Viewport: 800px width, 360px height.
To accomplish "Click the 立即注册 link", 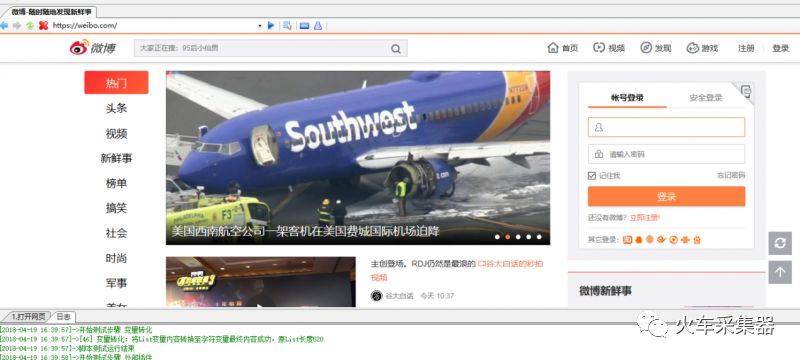I will click(x=644, y=217).
